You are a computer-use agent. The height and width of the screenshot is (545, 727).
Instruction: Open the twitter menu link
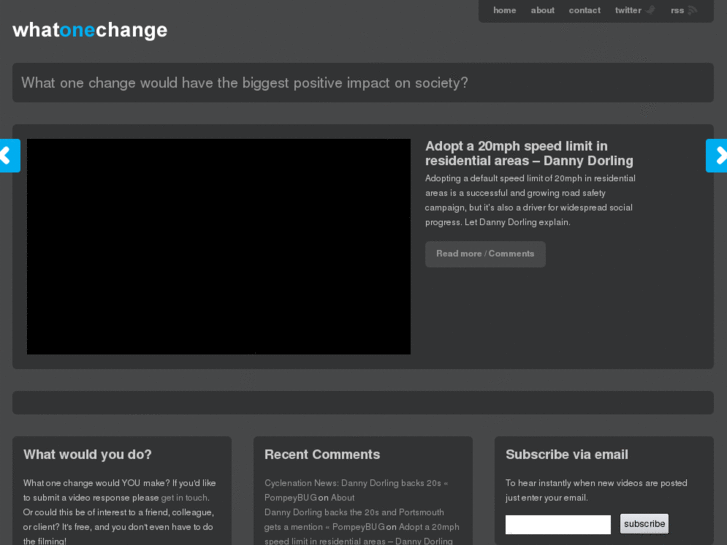point(628,10)
